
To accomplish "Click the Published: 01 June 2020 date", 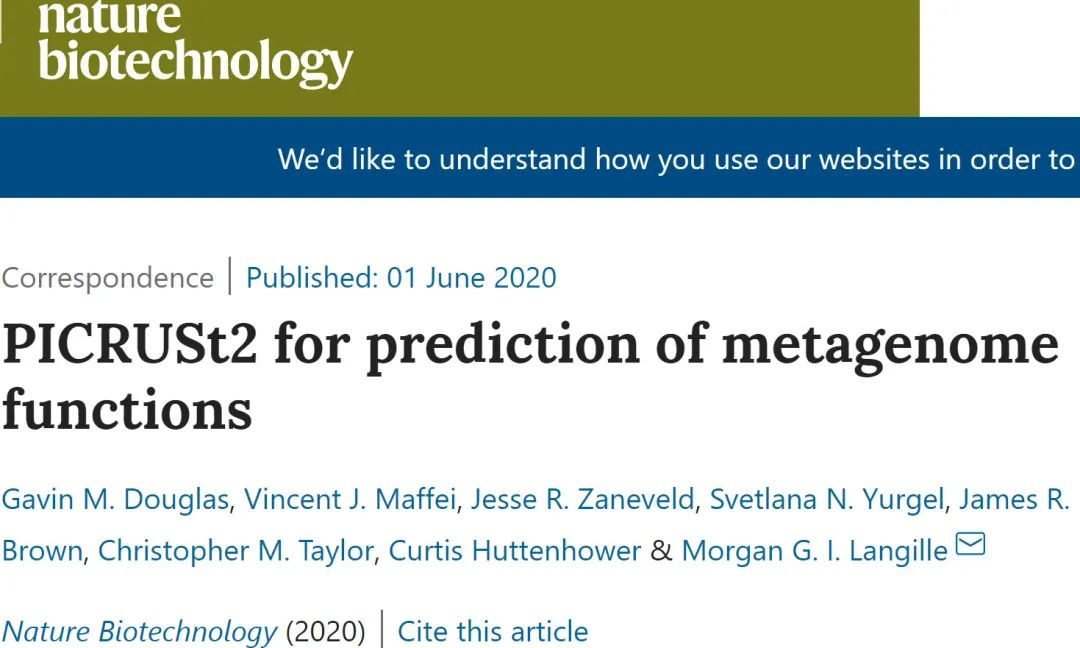I will (x=401, y=277).
